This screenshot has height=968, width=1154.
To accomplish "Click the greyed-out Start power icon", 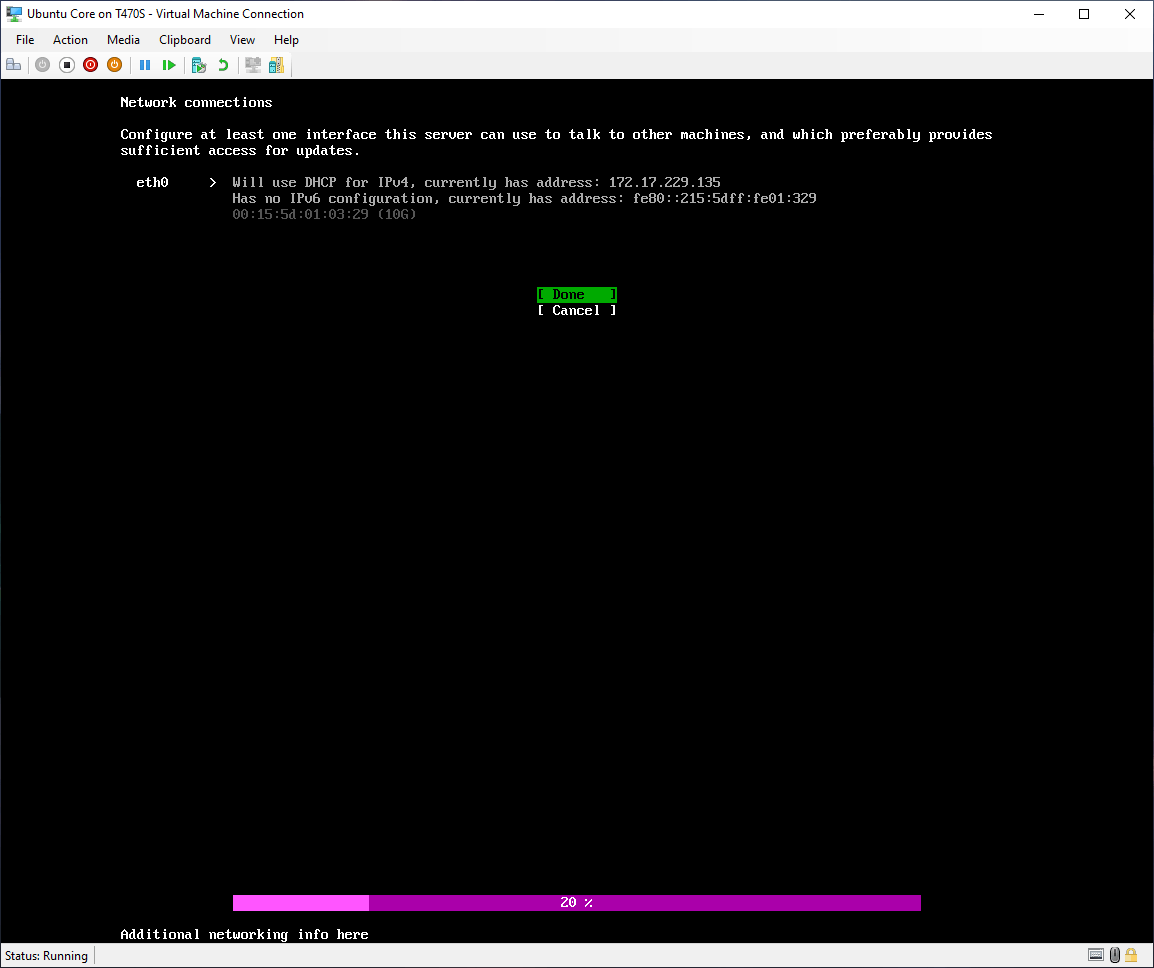I will tap(43, 65).
